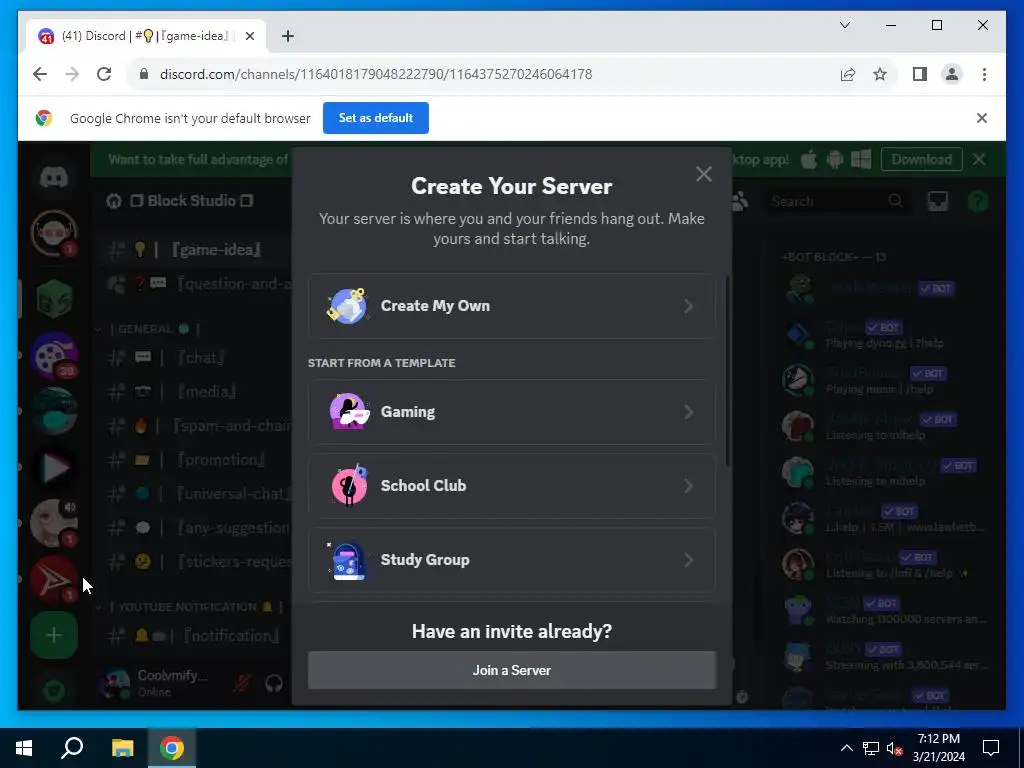This screenshot has height=768, width=1024.
Task: Click the Study Group backpack icon
Action: coord(348,560)
